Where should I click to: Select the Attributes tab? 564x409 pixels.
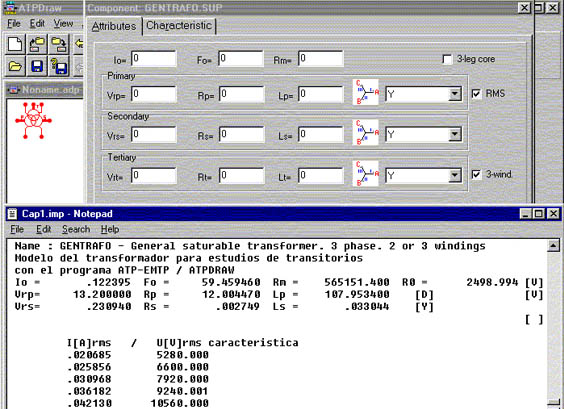click(x=114, y=26)
